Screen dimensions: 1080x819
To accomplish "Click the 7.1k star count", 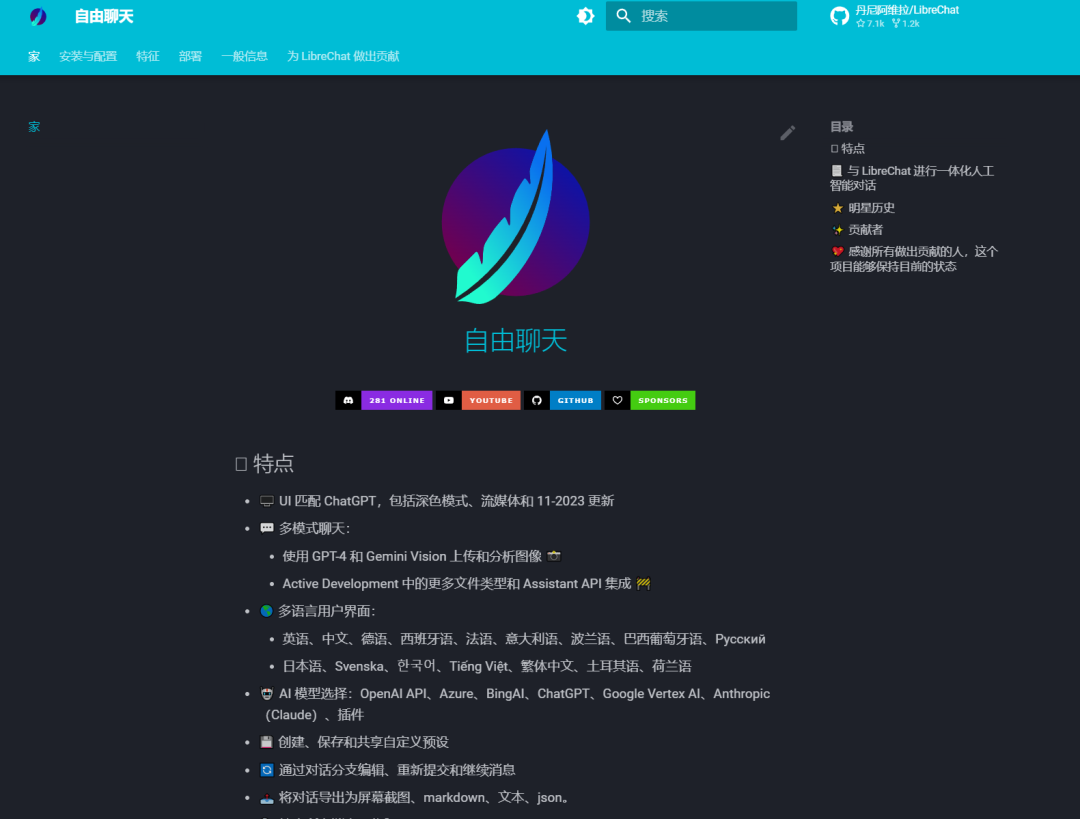I will click(871, 23).
